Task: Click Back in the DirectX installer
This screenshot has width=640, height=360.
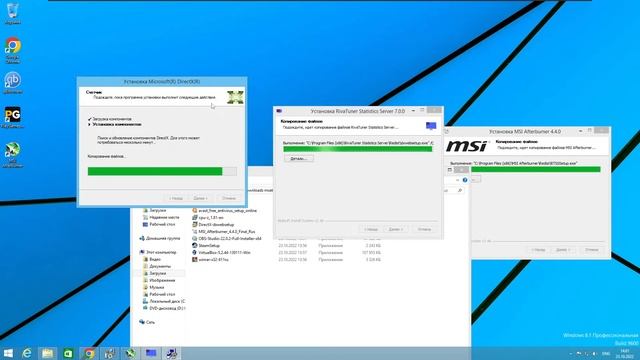Action: [x=176, y=198]
